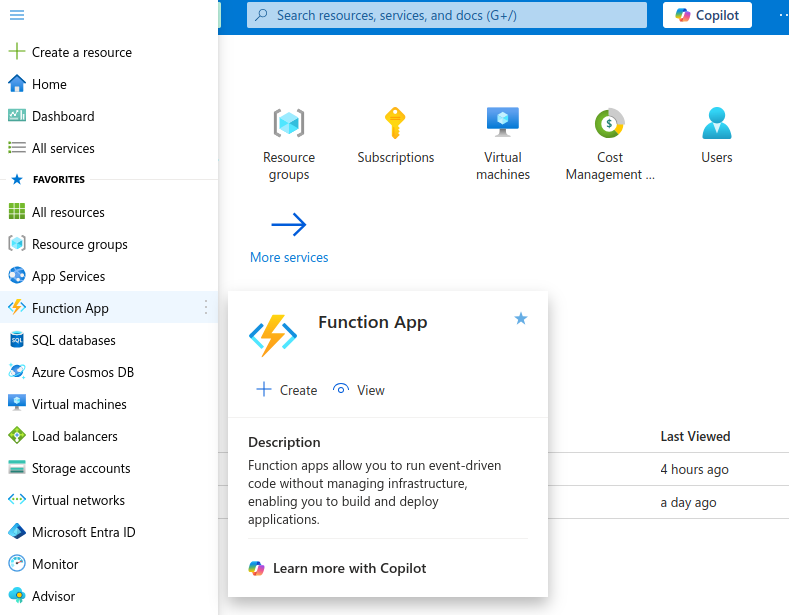Image resolution: width=789 pixels, height=615 pixels.
Task: Select Create a resource in sidebar
Action: 81,52
